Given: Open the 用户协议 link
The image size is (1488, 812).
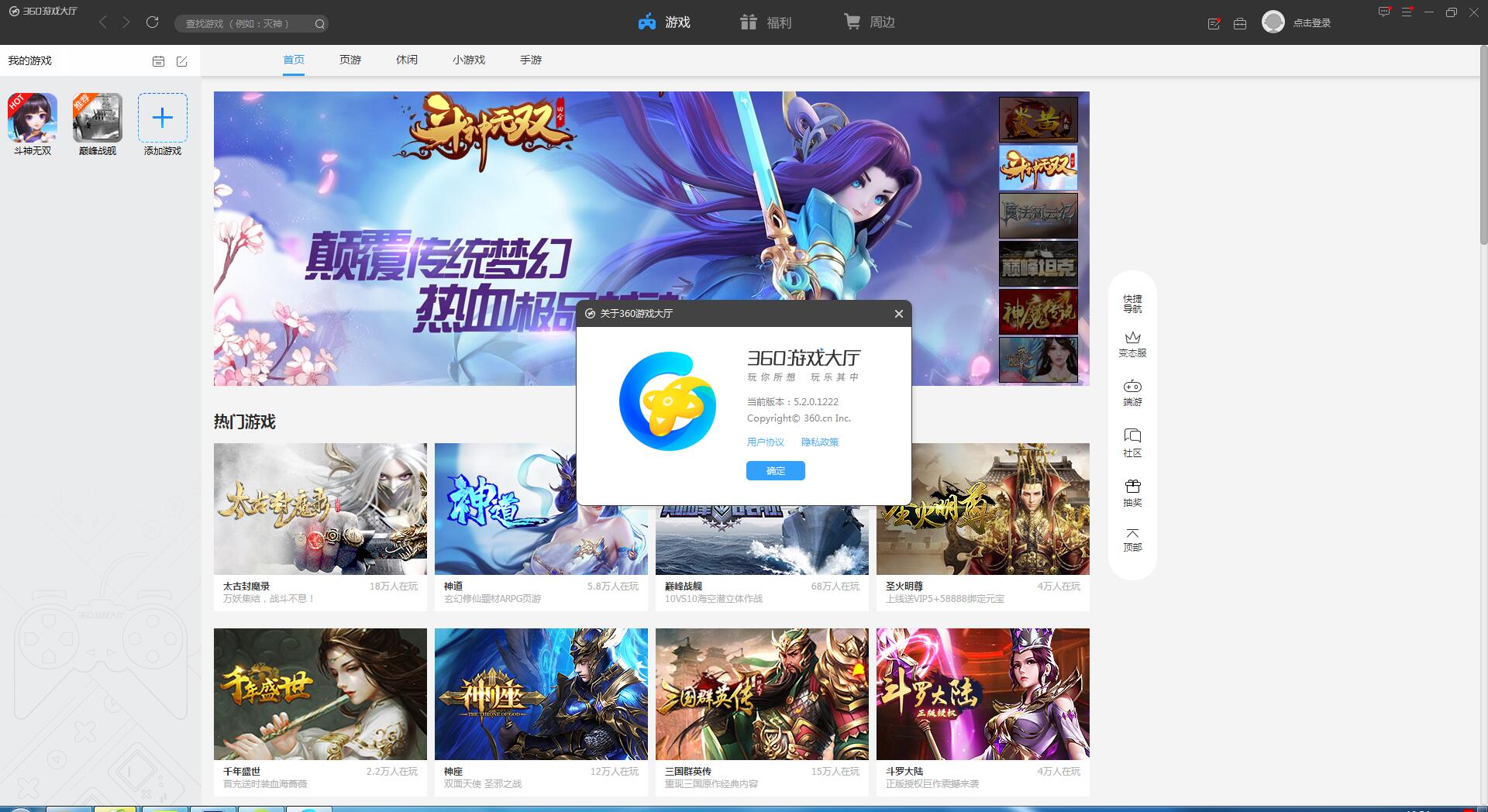Looking at the screenshot, I should click(x=766, y=442).
